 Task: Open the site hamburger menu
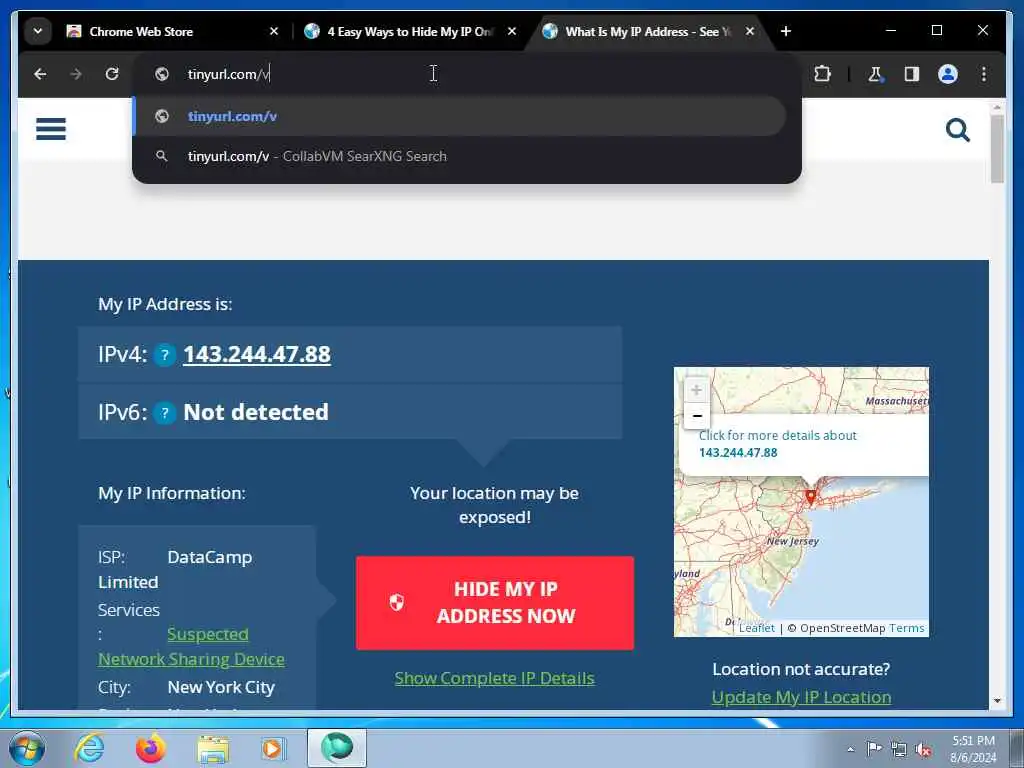coord(51,129)
